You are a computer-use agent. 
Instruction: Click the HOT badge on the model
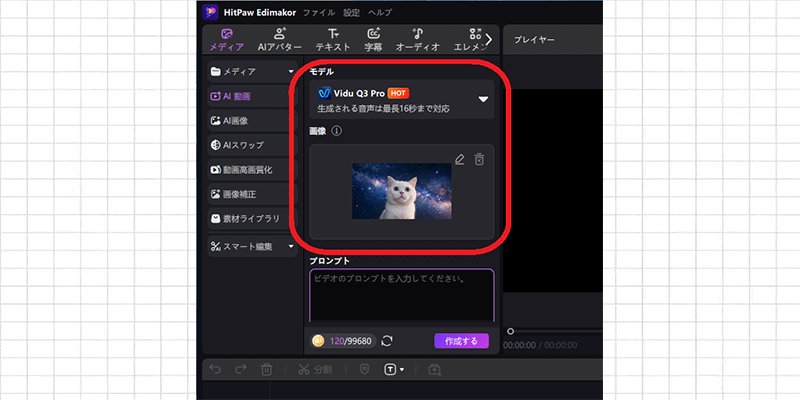click(398, 93)
